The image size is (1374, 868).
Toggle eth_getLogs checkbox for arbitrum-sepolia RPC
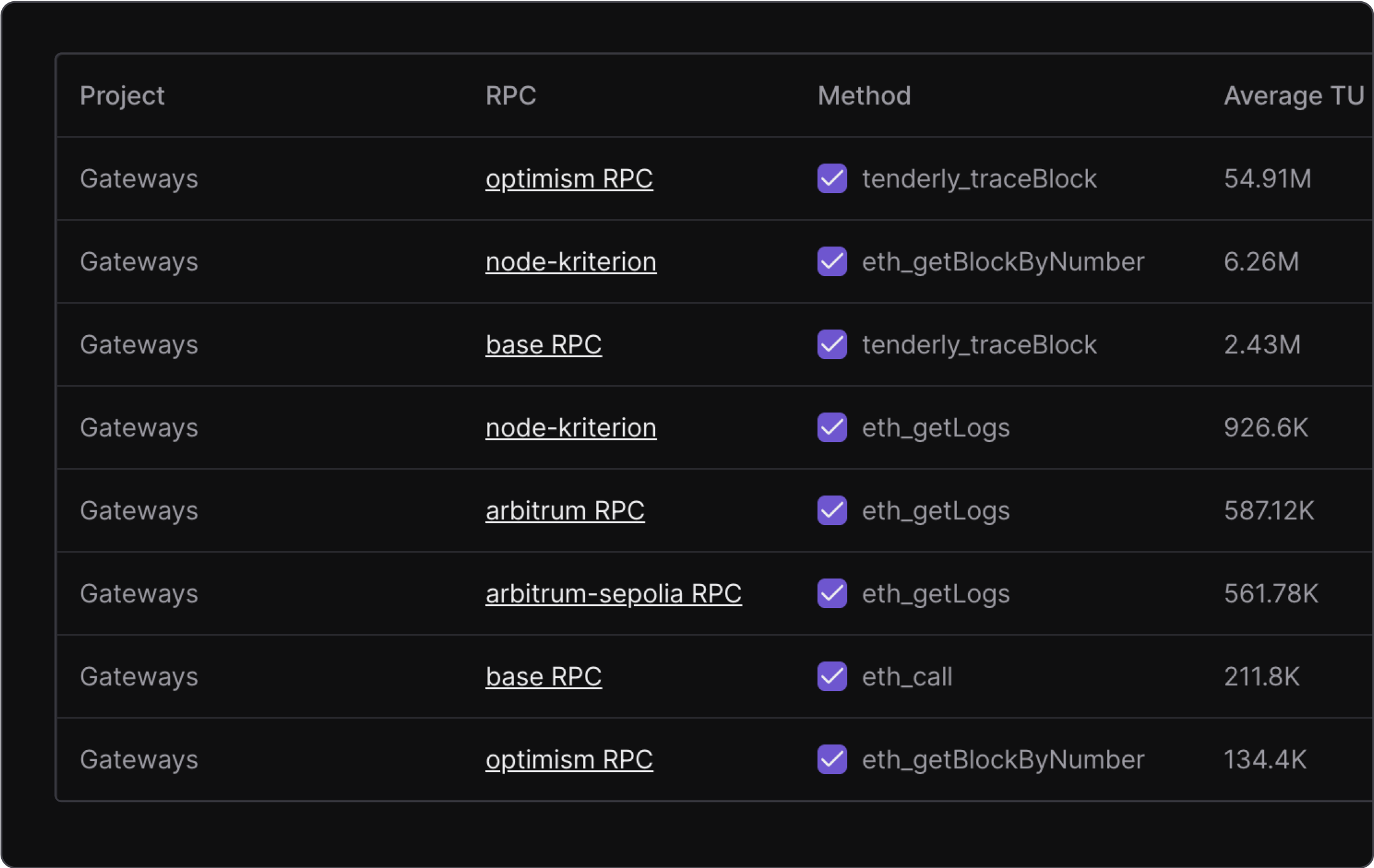point(832,593)
